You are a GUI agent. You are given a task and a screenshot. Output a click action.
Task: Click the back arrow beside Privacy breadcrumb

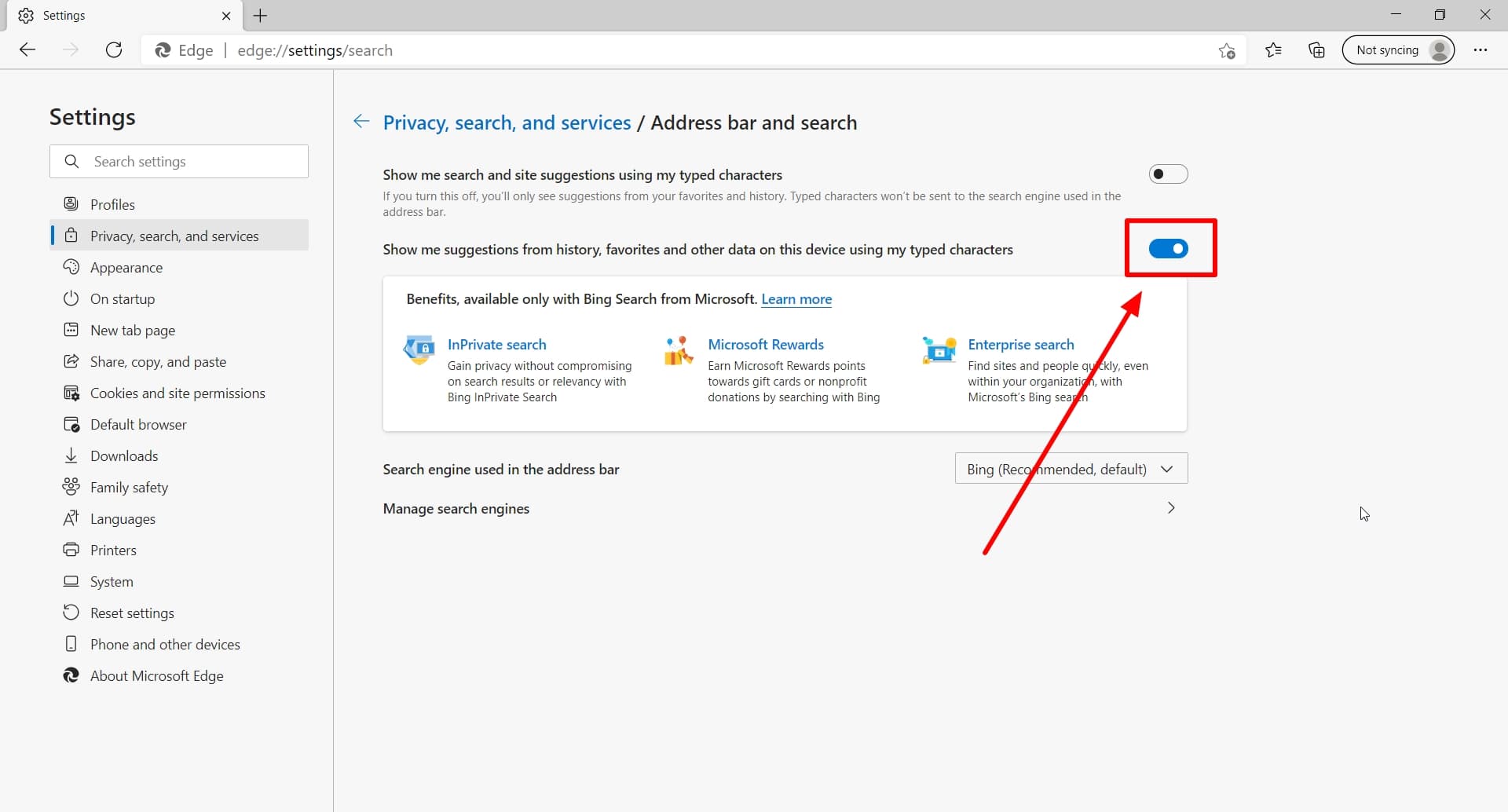pos(361,121)
